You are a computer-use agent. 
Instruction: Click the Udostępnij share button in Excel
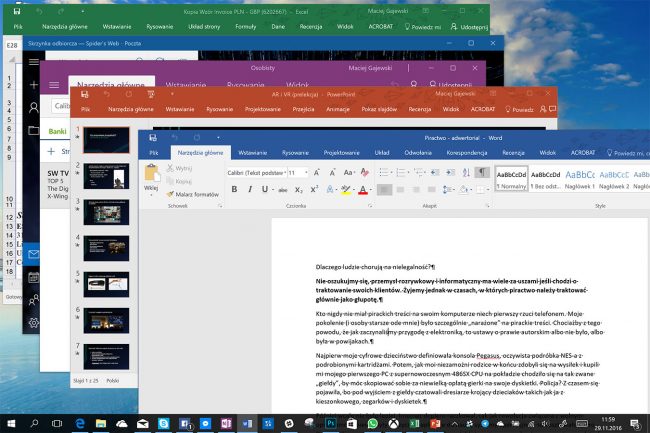470,27
